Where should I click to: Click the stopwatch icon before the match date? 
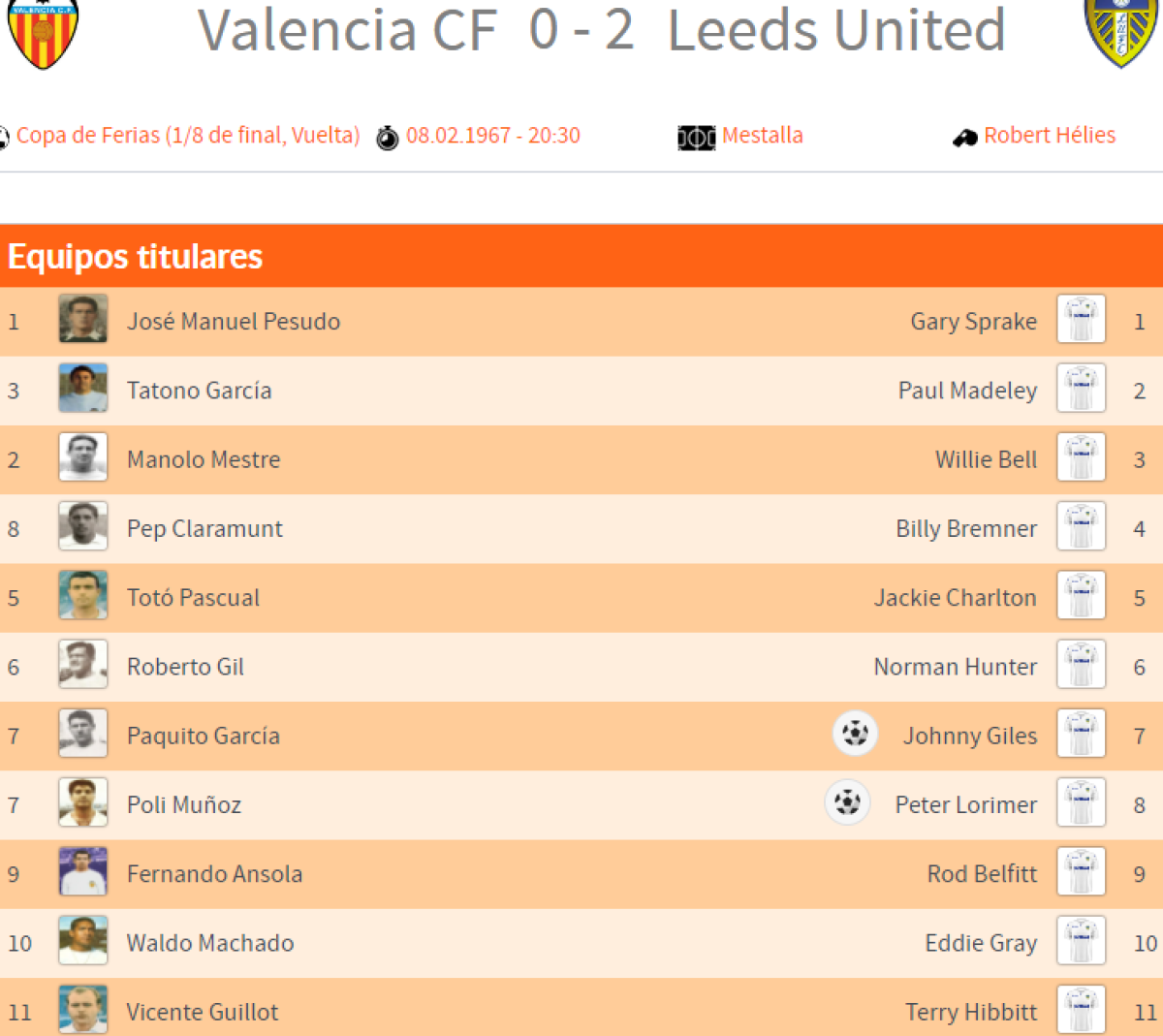(x=388, y=138)
